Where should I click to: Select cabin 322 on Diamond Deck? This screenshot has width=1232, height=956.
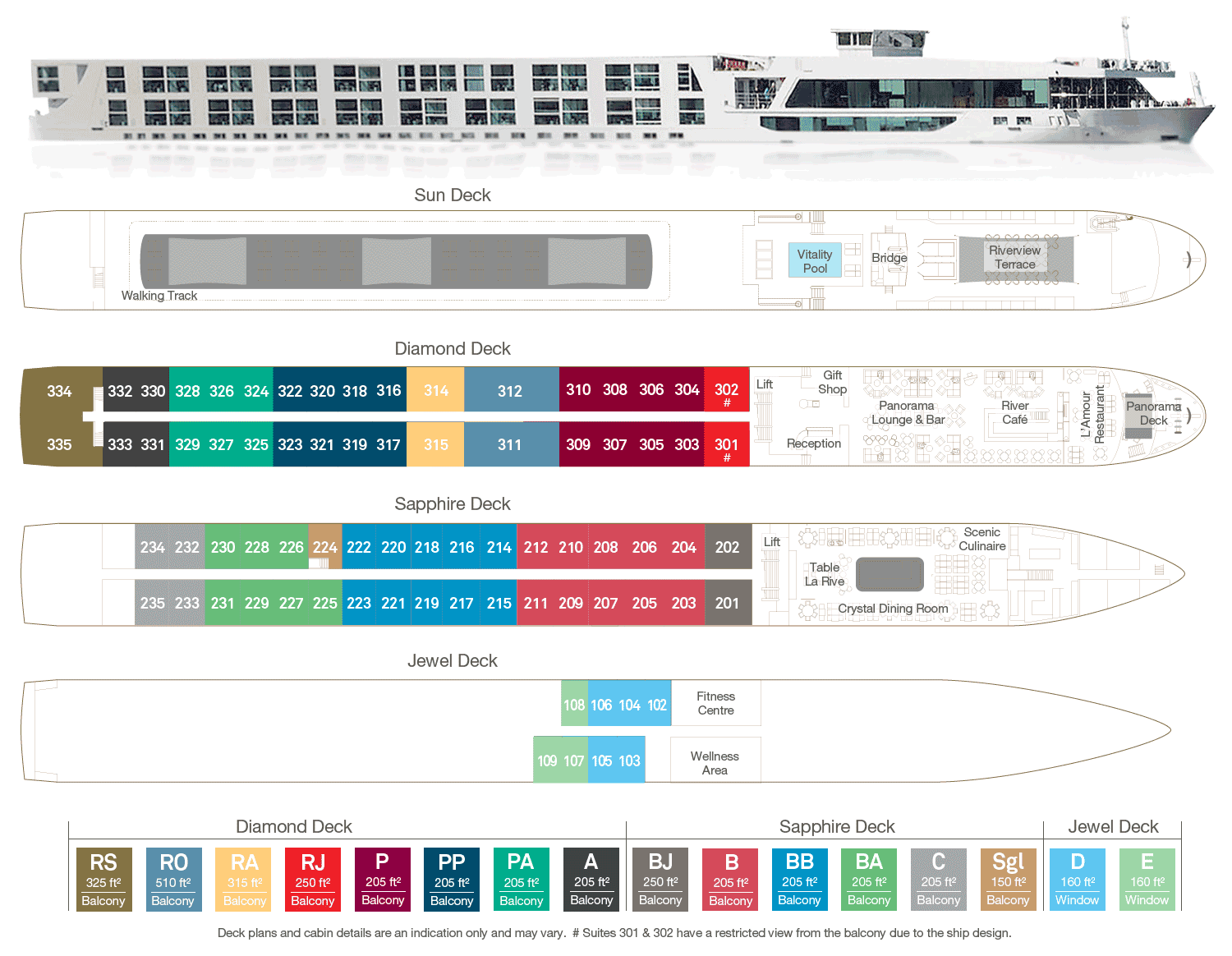click(290, 391)
